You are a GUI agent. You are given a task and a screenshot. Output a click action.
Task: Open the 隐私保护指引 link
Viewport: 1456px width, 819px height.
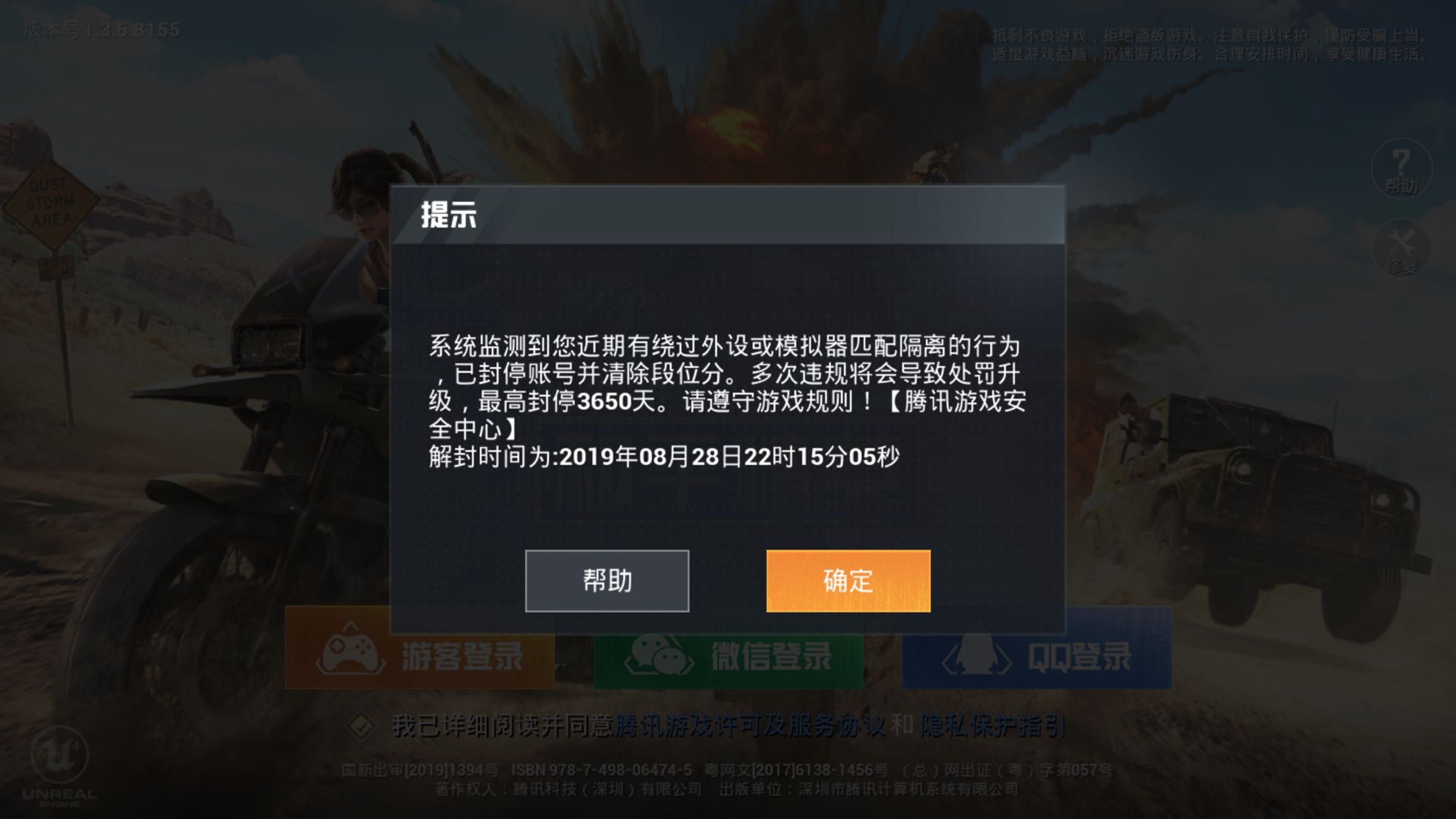click(993, 726)
